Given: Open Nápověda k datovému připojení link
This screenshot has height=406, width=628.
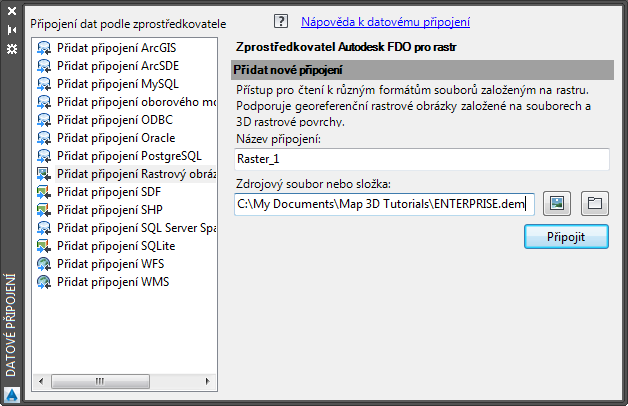Looking at the screenshot, I should point(385,22).
